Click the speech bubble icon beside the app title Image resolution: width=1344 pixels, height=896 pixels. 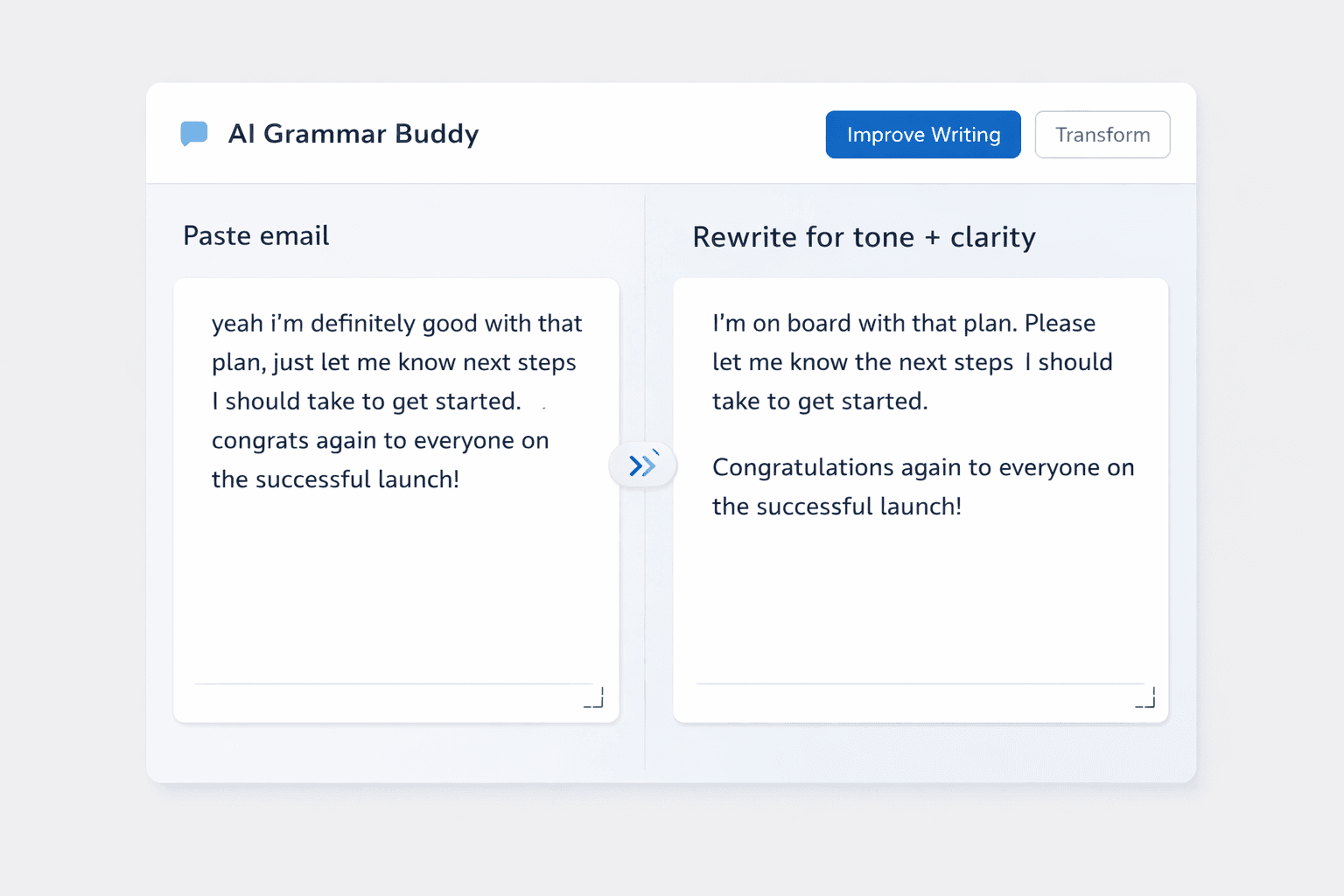[193, 133]
